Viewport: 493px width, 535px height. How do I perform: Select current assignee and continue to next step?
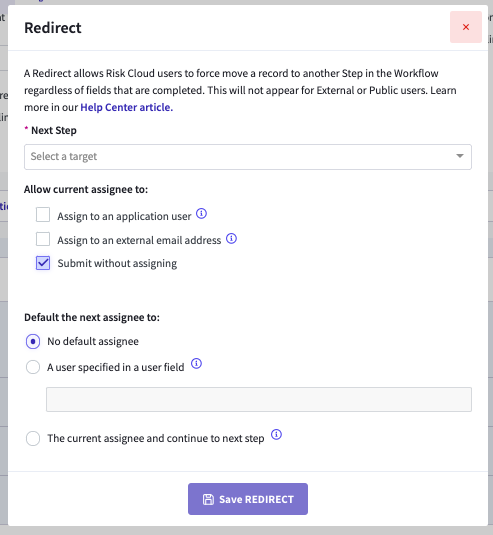click(33, 438)
